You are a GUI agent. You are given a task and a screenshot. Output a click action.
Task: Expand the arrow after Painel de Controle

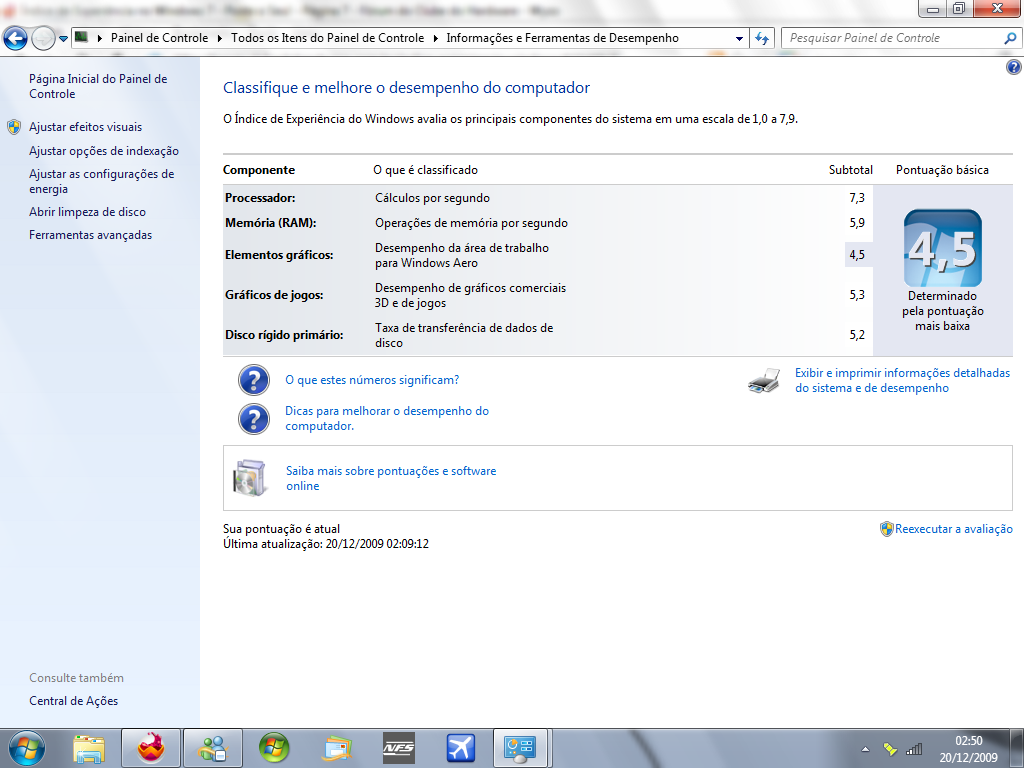pos(219,38)
